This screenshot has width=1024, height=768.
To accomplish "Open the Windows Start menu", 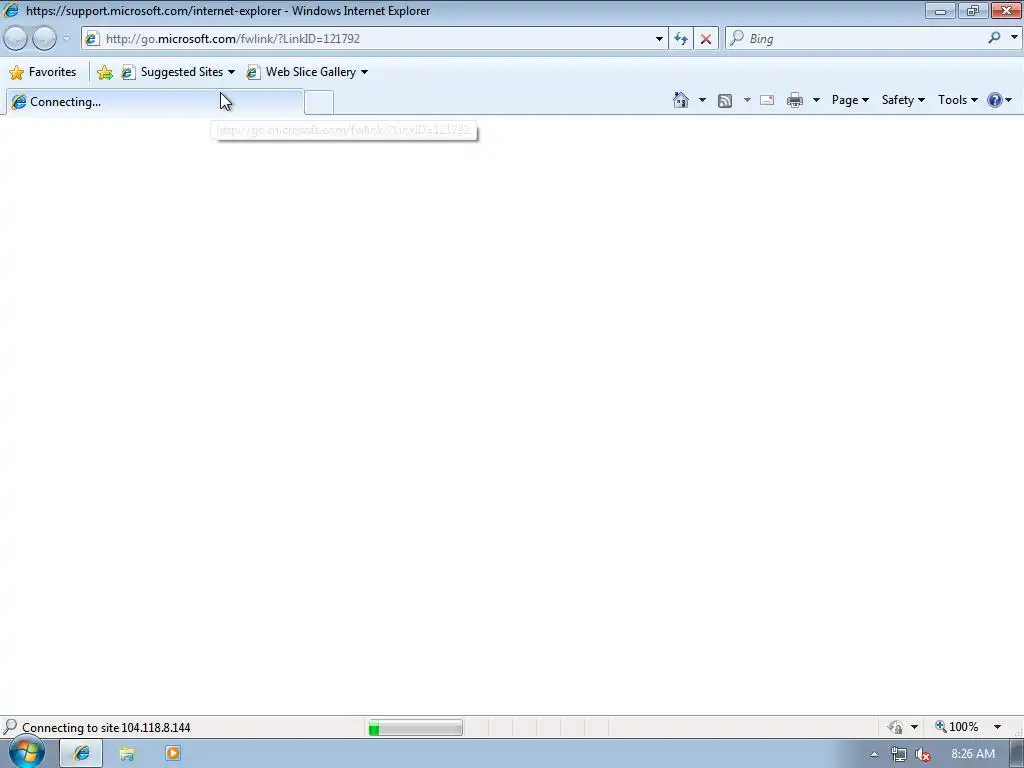I will (25, 752).
